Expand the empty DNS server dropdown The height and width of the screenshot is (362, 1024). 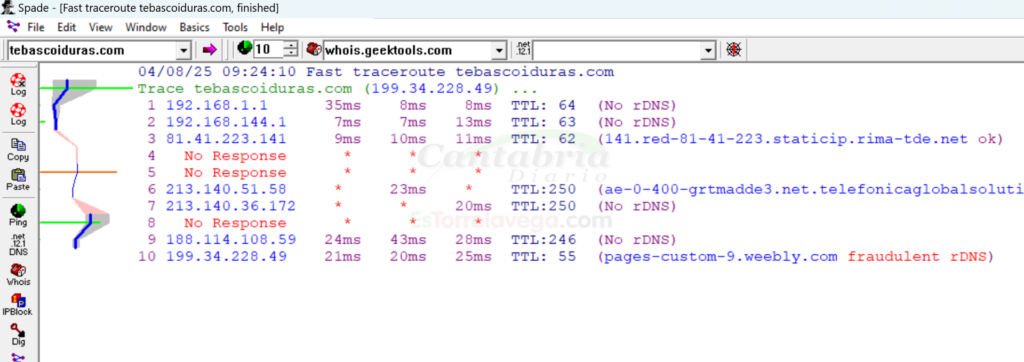[x=709, y=50]
